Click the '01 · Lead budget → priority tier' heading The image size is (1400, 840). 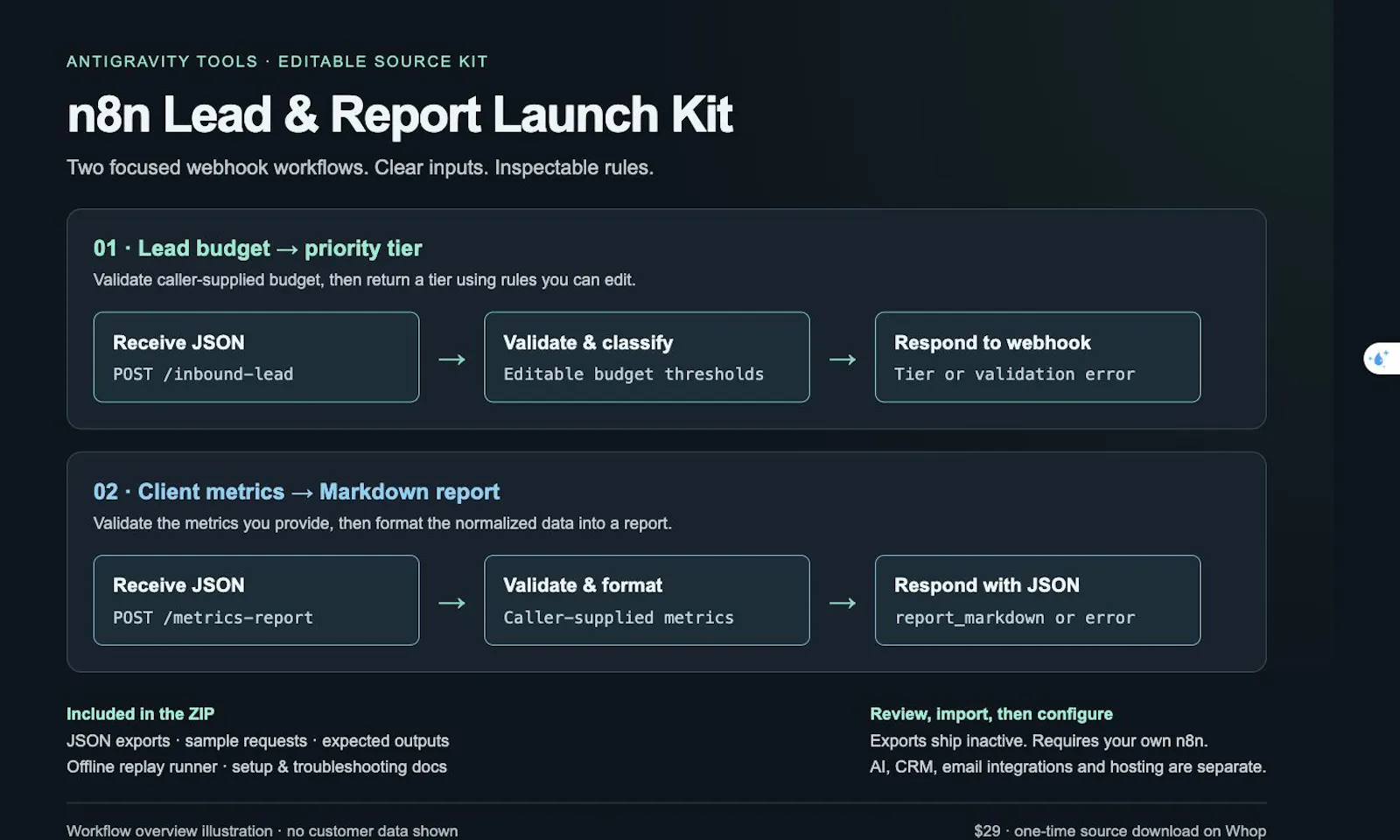(257, 248)
